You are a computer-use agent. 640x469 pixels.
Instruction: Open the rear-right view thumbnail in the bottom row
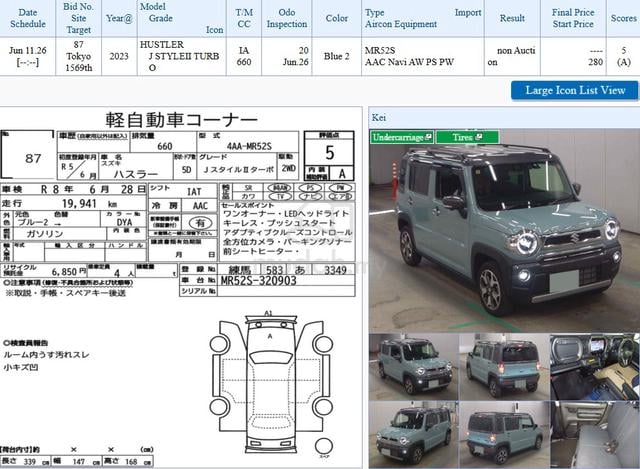point(504,434)
